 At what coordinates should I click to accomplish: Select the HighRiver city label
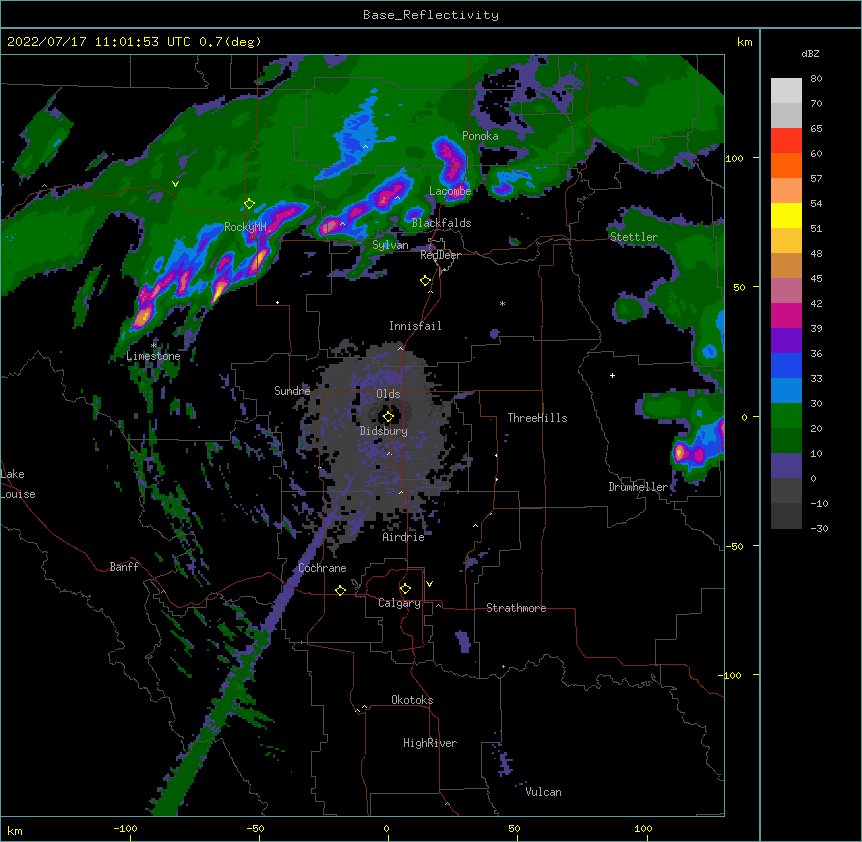tap(430, 743)
